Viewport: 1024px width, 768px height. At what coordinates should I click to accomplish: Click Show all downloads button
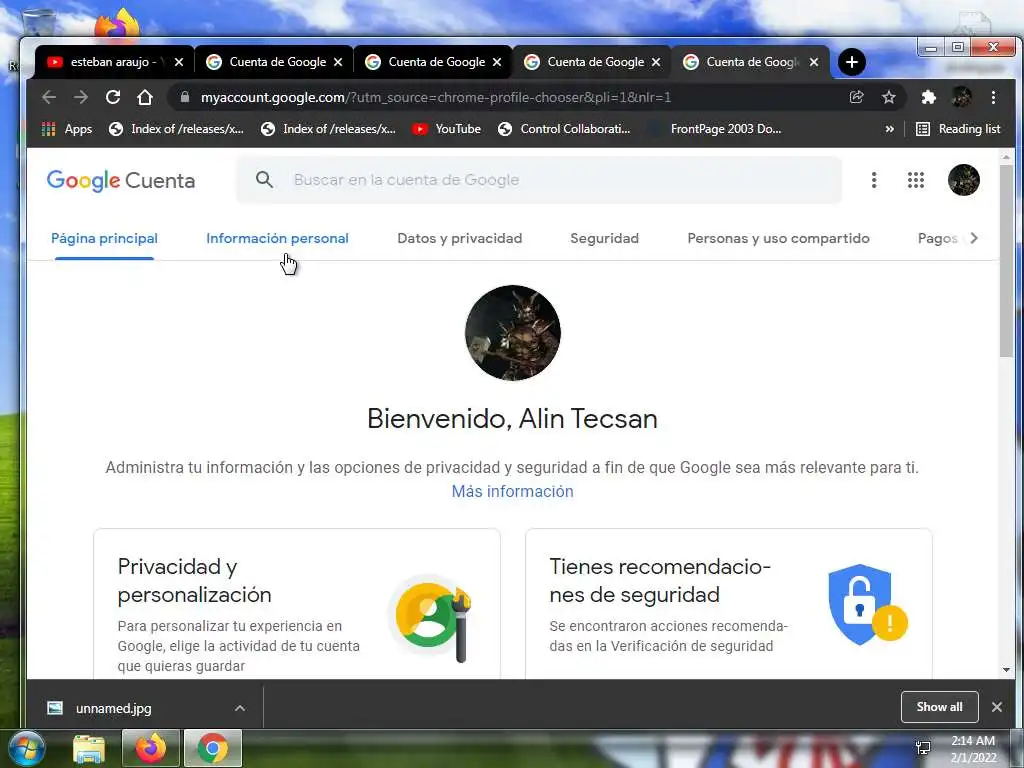click(939, 707)
